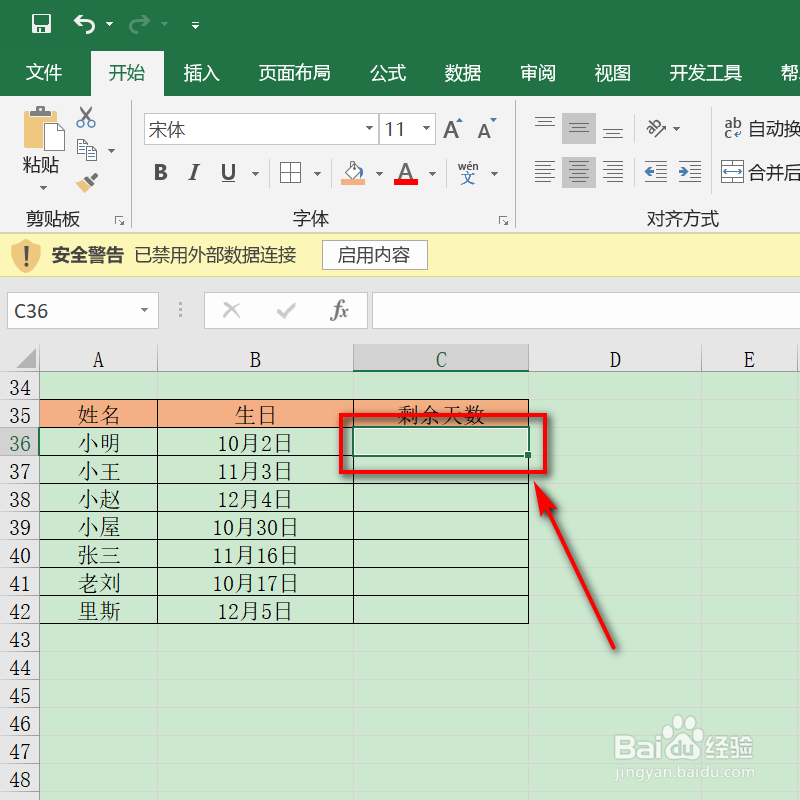Click the Center alignment icon
The height and width of the screenshot is (800, 800).
[579, 172]
